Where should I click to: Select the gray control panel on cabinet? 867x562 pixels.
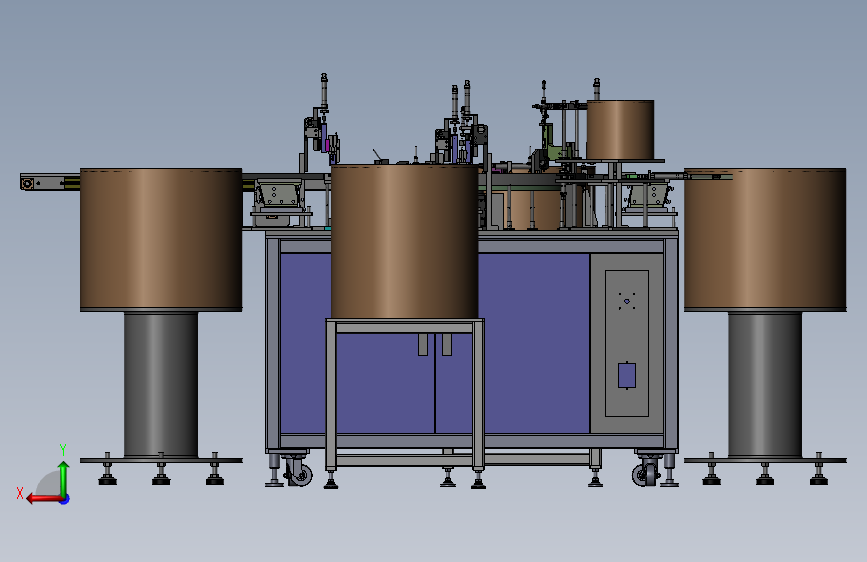(x=627, y=343)
